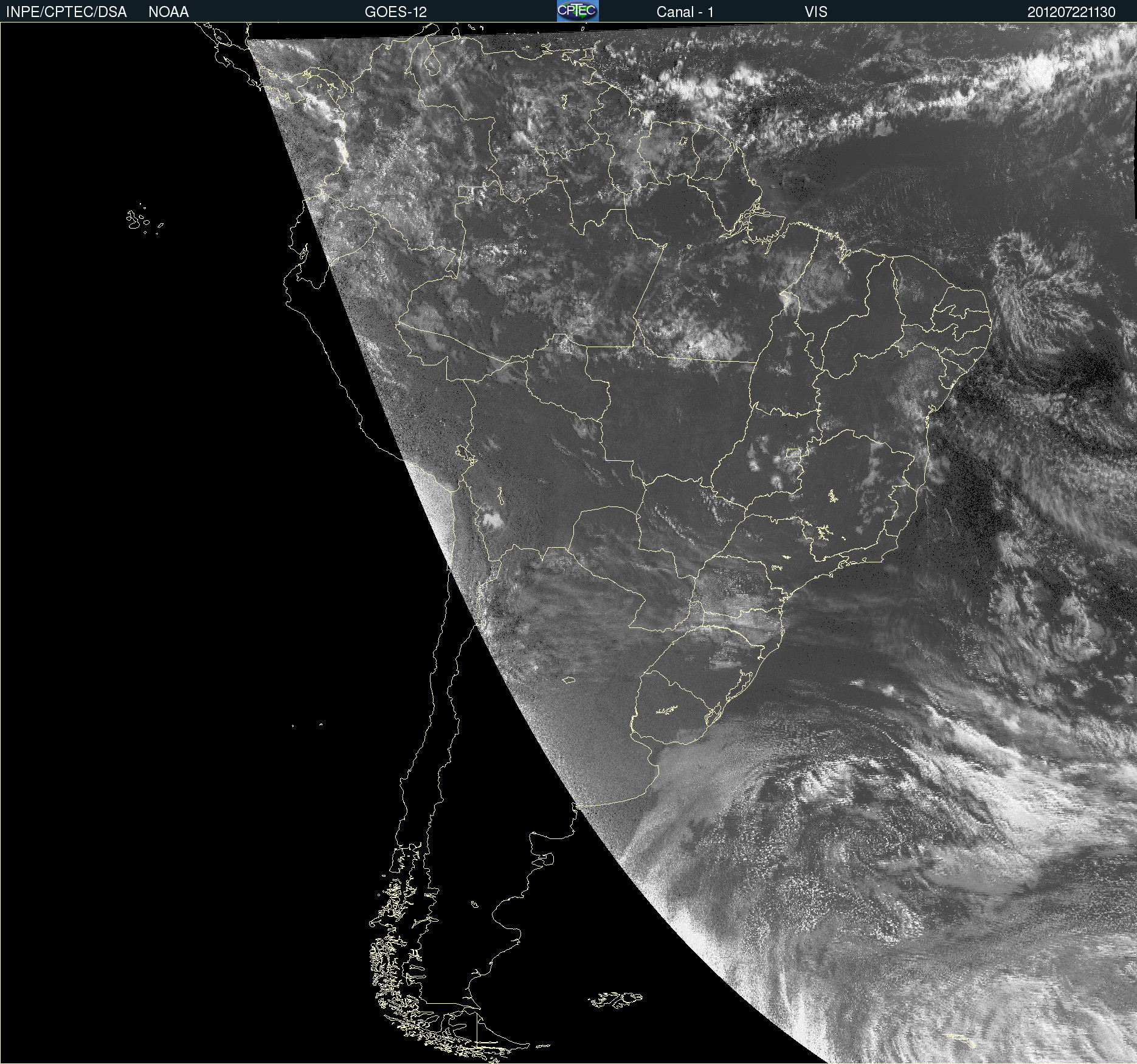Image resolution: width=1137 pixels, height=1064 pixels.
Task: Click the CPTEC logo in header
Action: pyautogui.click(x=578, y=11)
